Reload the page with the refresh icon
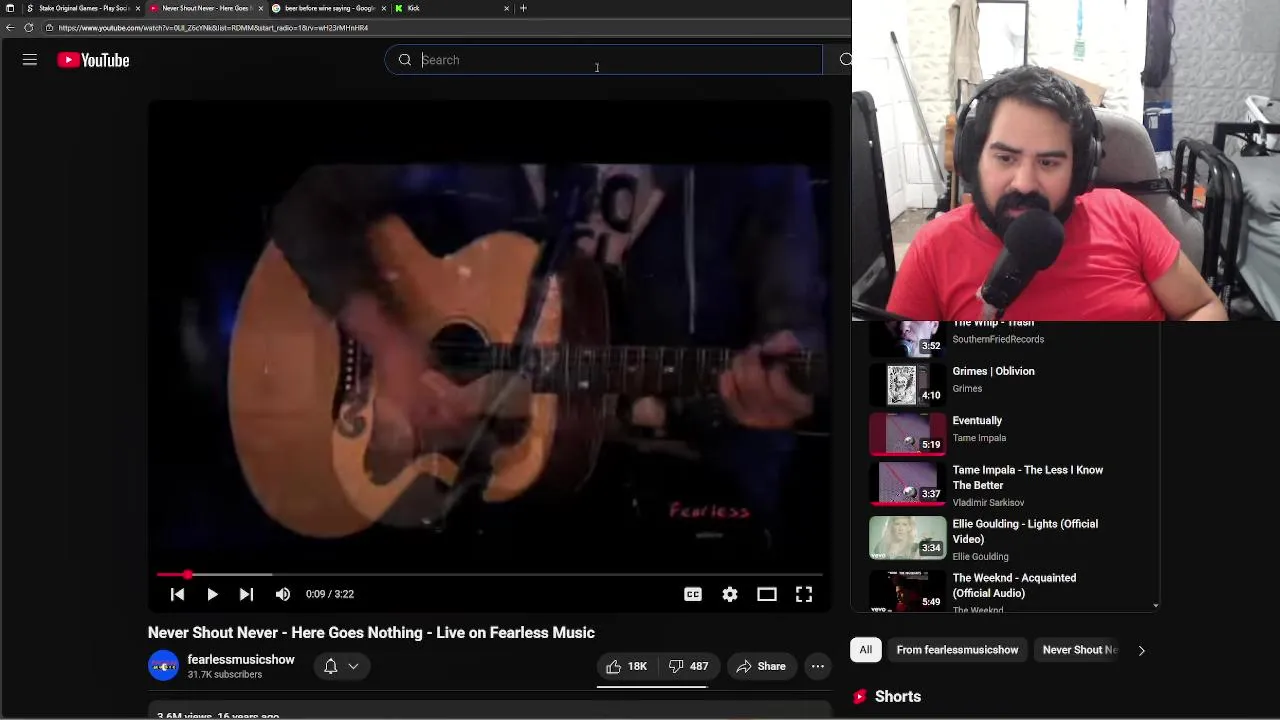This screenshot has height=720, width=1280. pos(28,28)
